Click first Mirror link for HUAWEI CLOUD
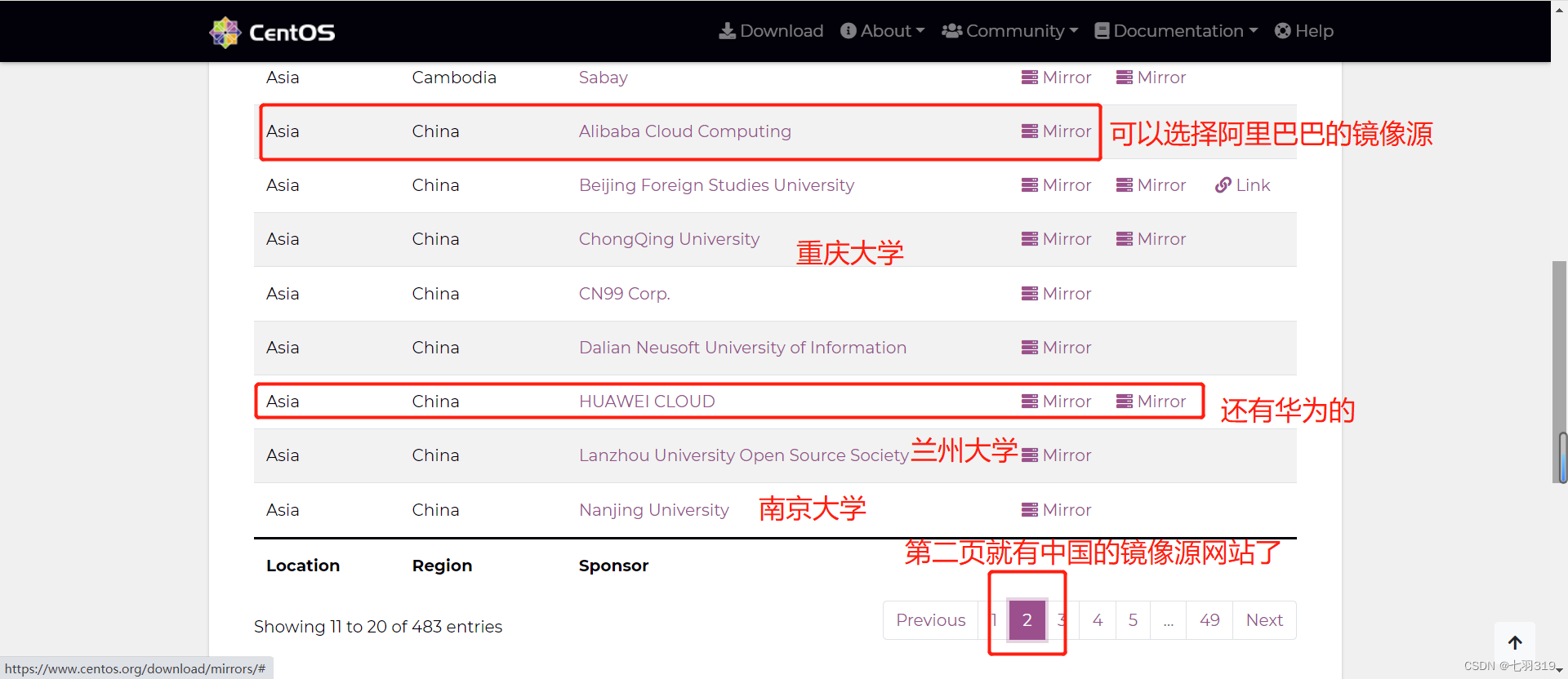 click(x=1056, y=402)
